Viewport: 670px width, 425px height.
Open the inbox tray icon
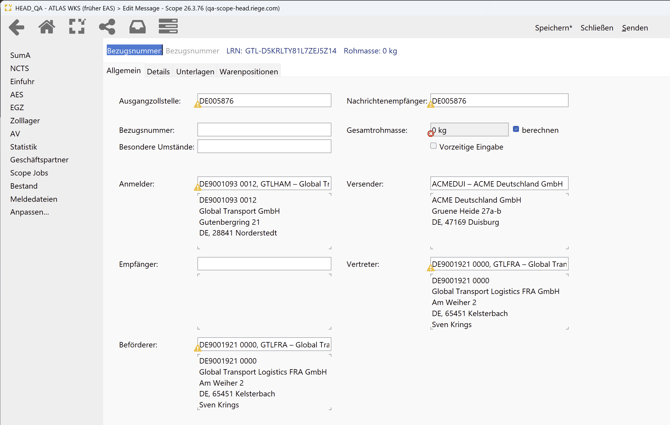click(137, 28)
